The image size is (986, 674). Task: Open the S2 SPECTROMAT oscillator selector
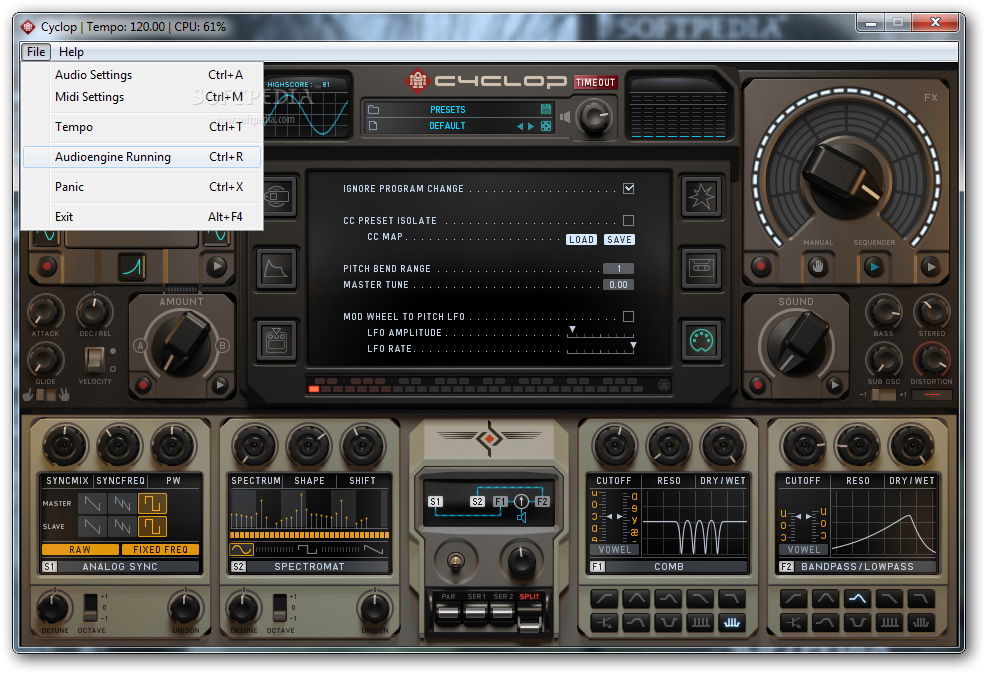pyautogui.click(x=309, y=566)
